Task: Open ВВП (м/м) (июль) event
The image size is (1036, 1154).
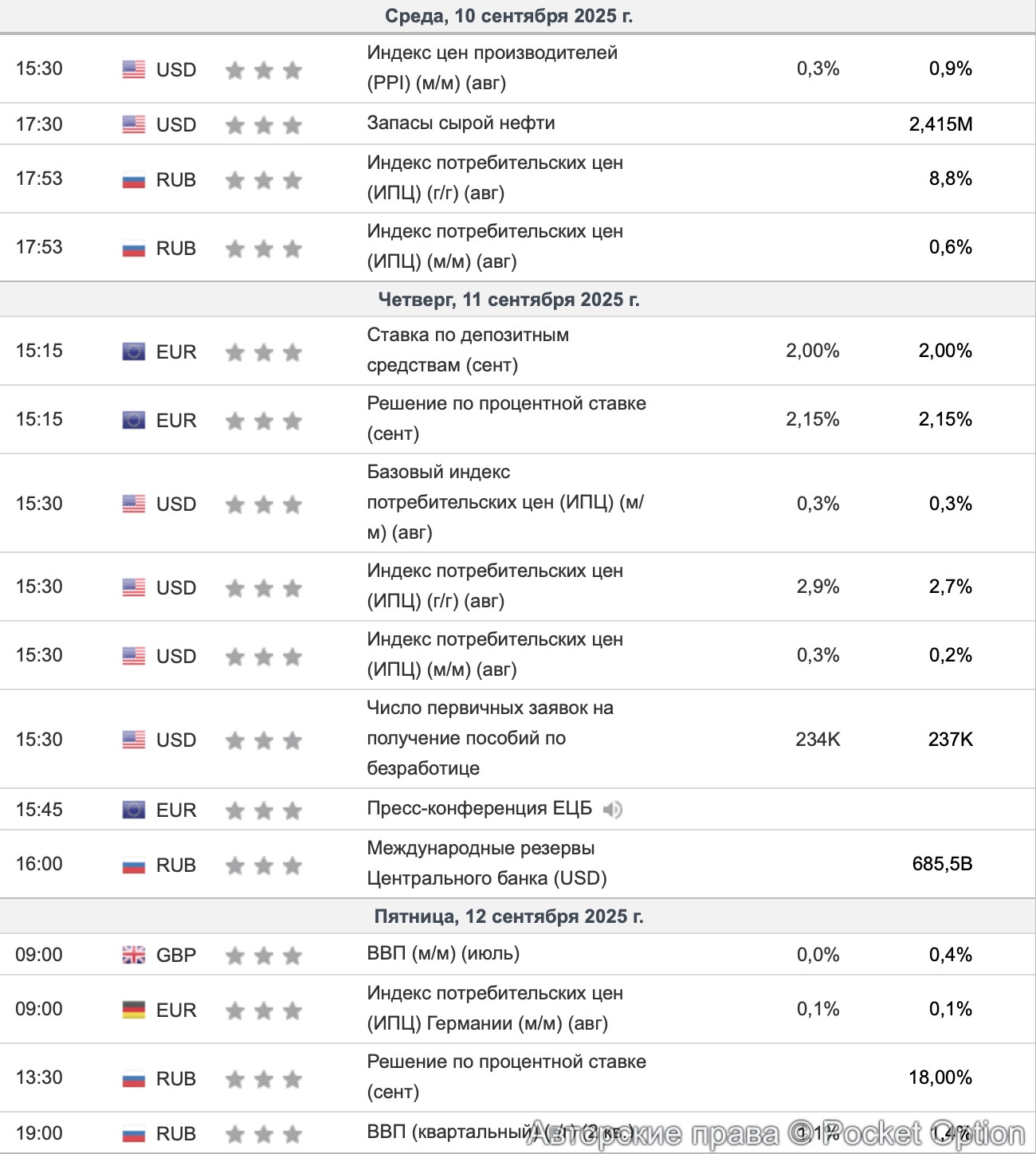Action: click(x=443, y=954)
